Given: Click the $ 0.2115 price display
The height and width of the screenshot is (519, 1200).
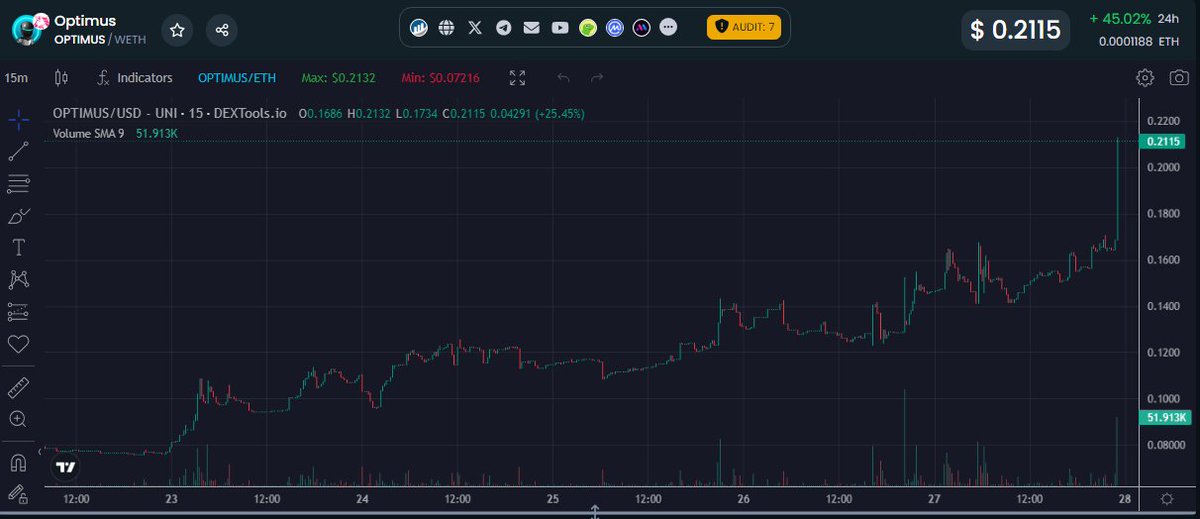Looking at the screenshot, I should (x=1016, y=30).
